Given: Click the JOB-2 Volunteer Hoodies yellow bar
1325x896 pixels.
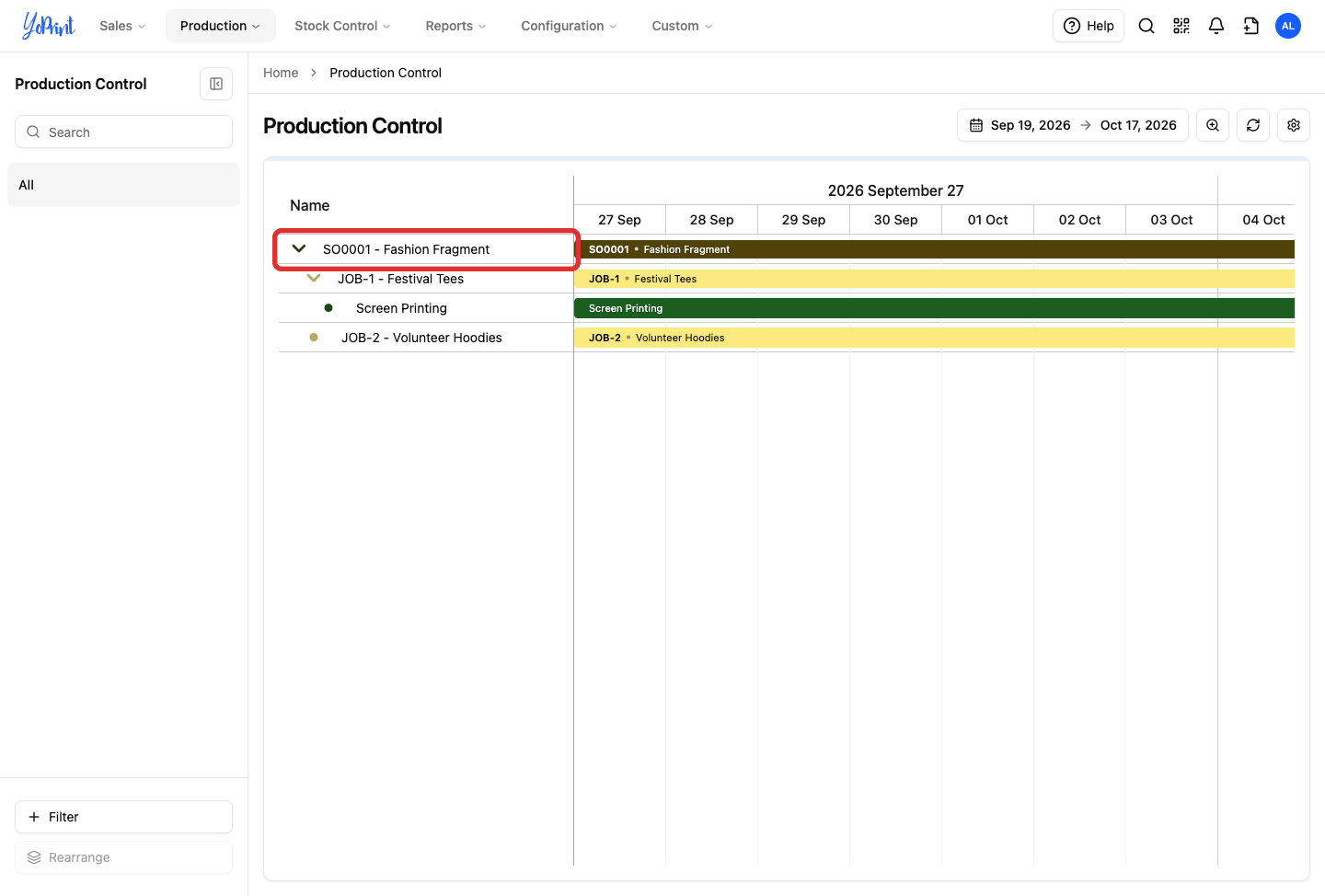Looking at the screenshot, I should click(x=934, y=338).
